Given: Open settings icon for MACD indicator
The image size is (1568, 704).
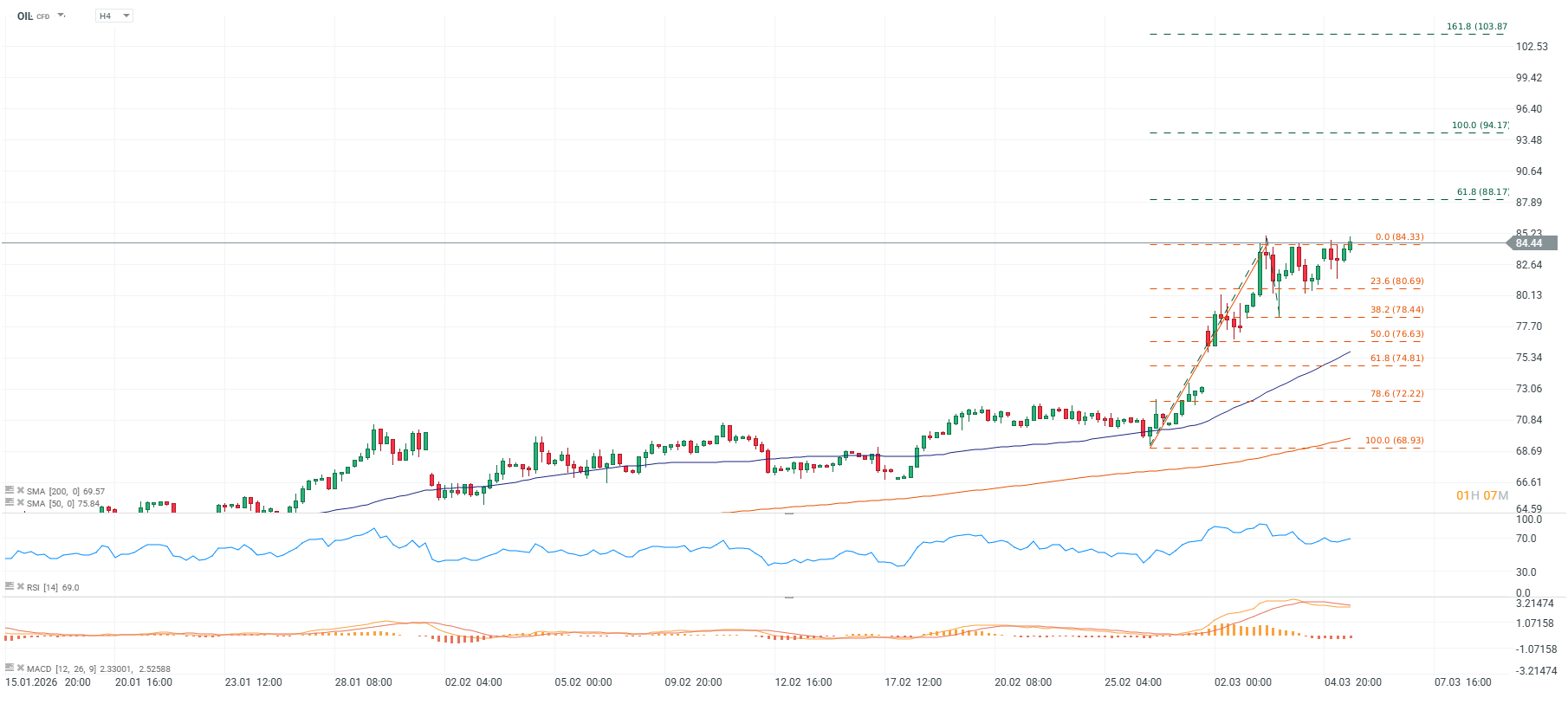Looking at the screenshot, I should [x=10, y=668].
